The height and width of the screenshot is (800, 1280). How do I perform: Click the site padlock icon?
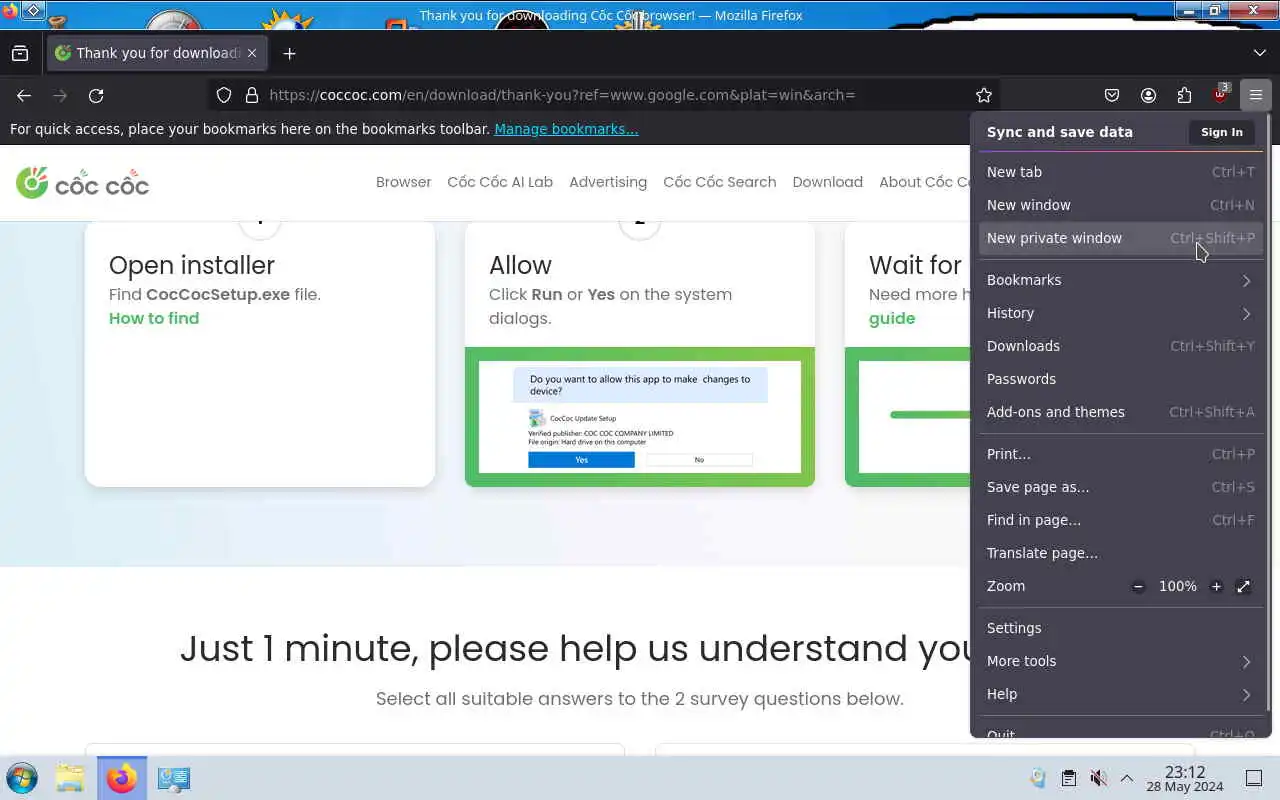(252, 95)
